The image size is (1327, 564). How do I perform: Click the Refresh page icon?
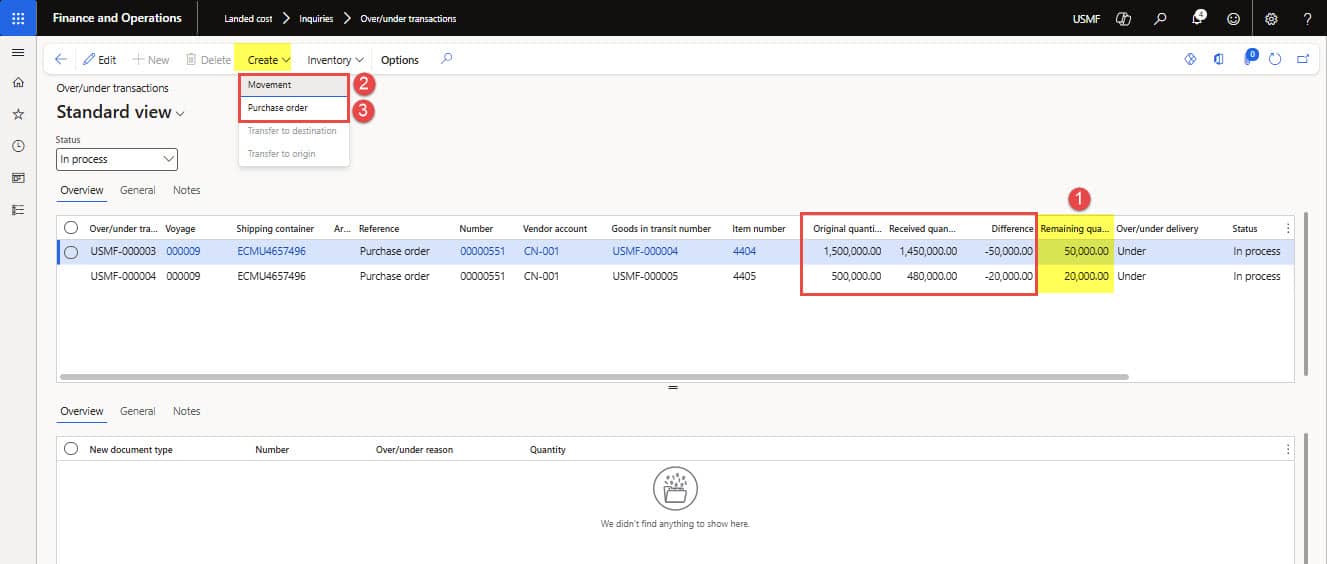point(1275,60)
